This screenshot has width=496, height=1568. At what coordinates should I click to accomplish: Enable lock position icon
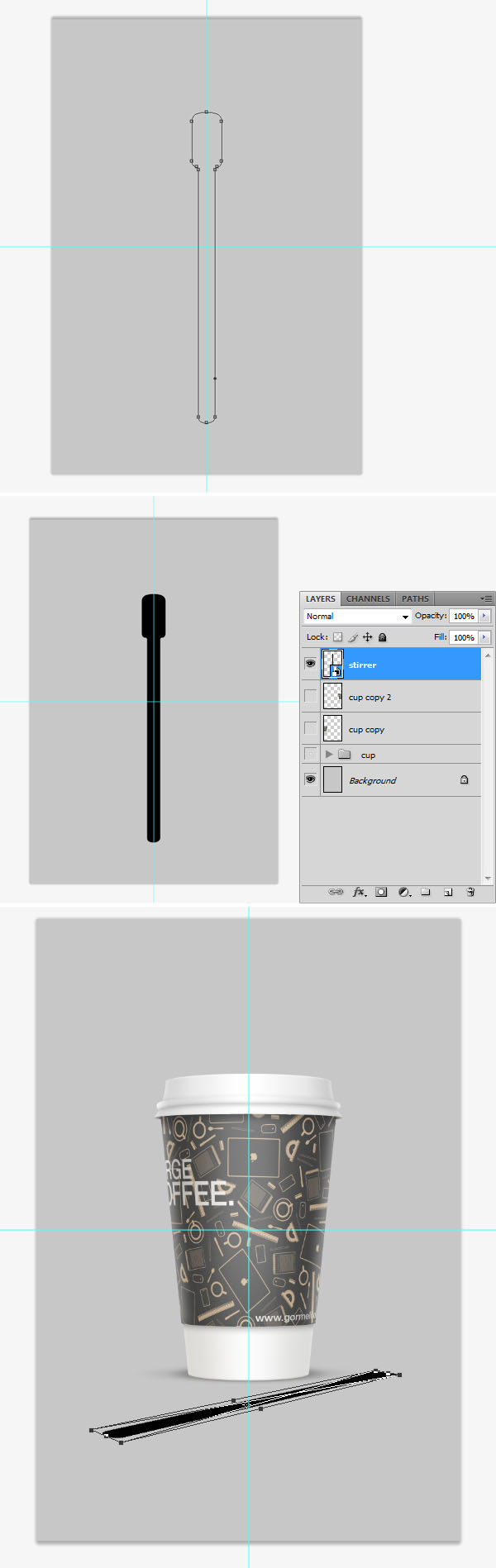(x=367, y=637)
